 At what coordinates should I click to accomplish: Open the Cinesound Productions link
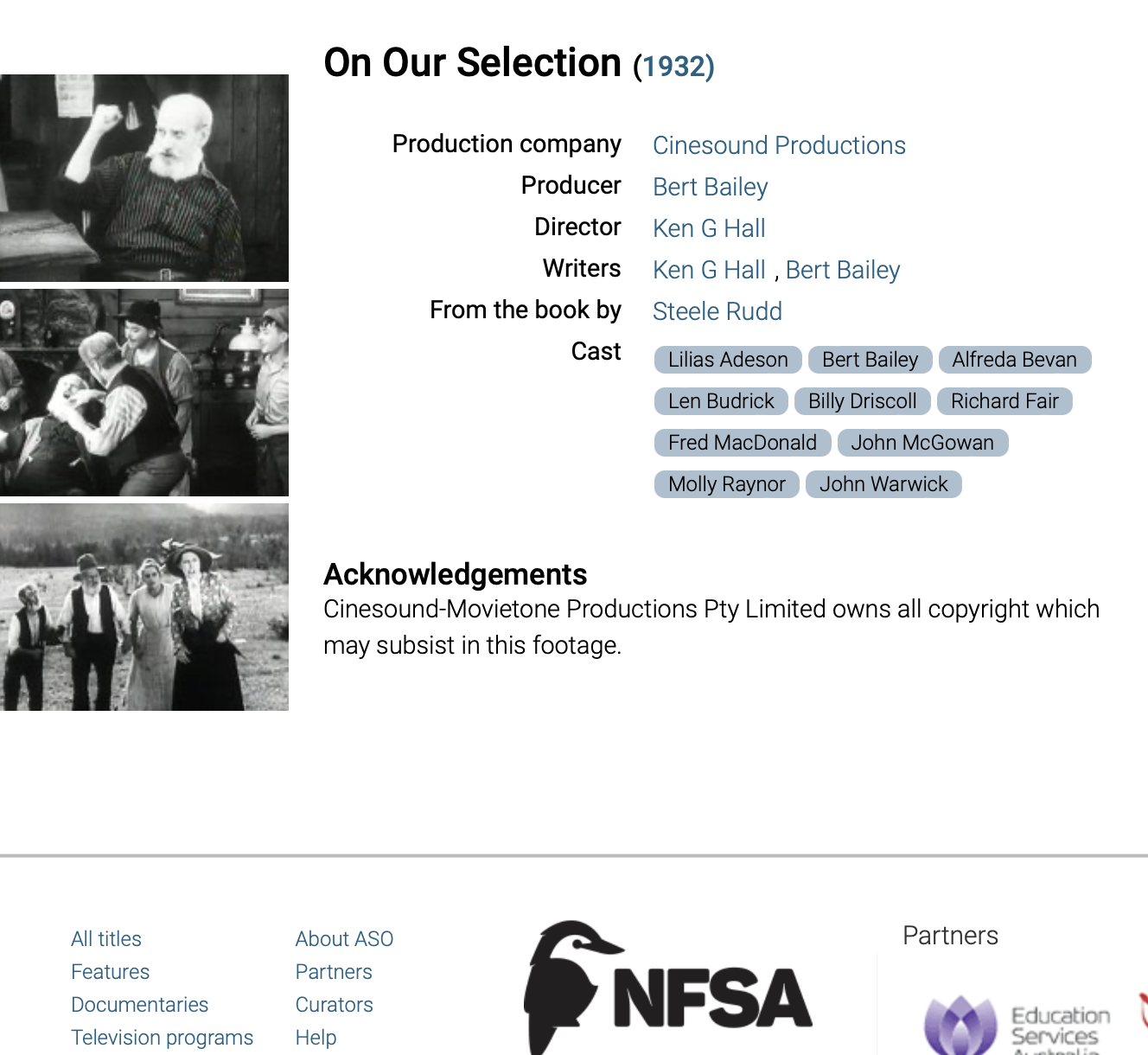click(x=779, y=145)
